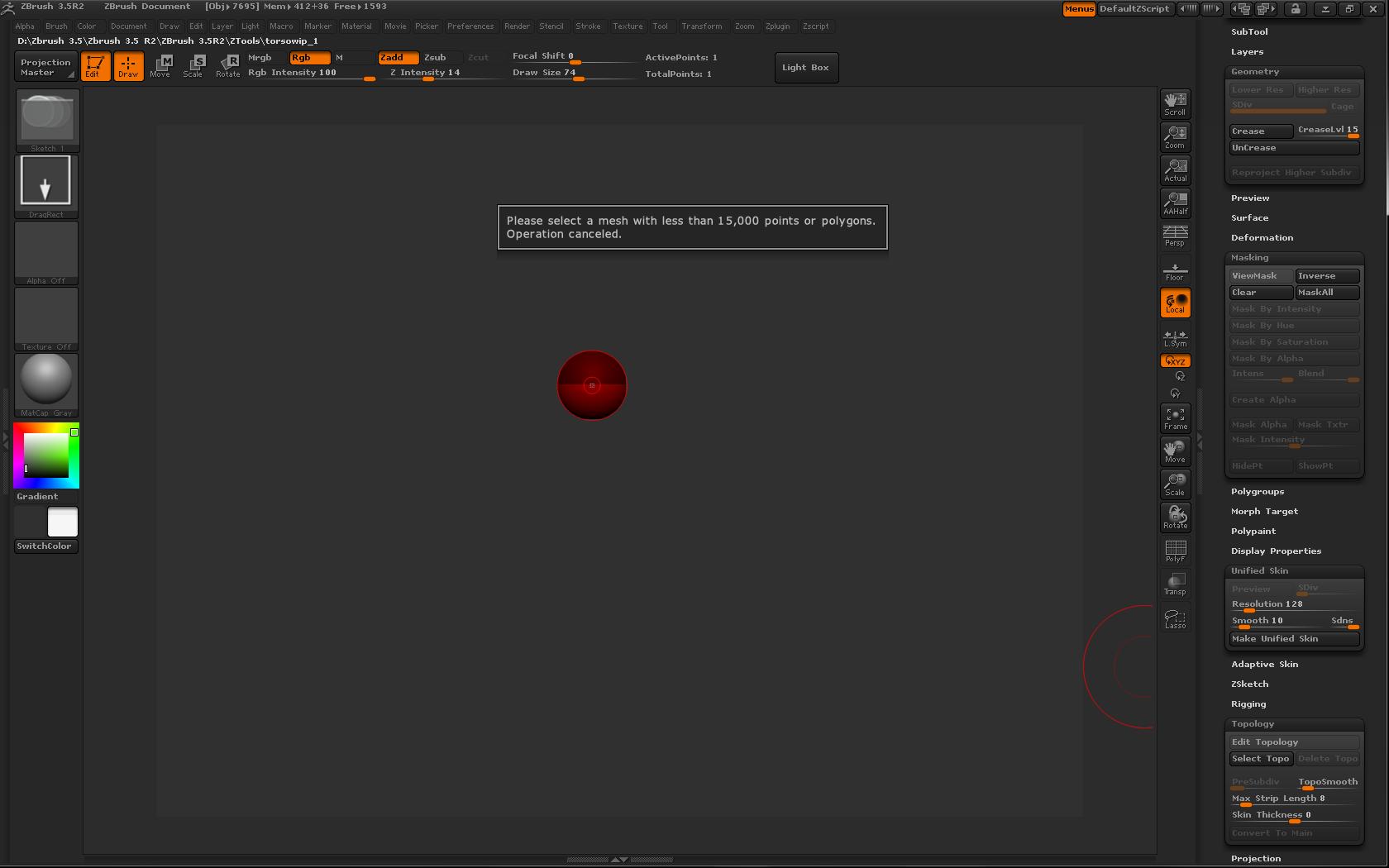Toggle the Floor grid
This screenshot has height=868, width=1389.
(x=1175, y=269)
